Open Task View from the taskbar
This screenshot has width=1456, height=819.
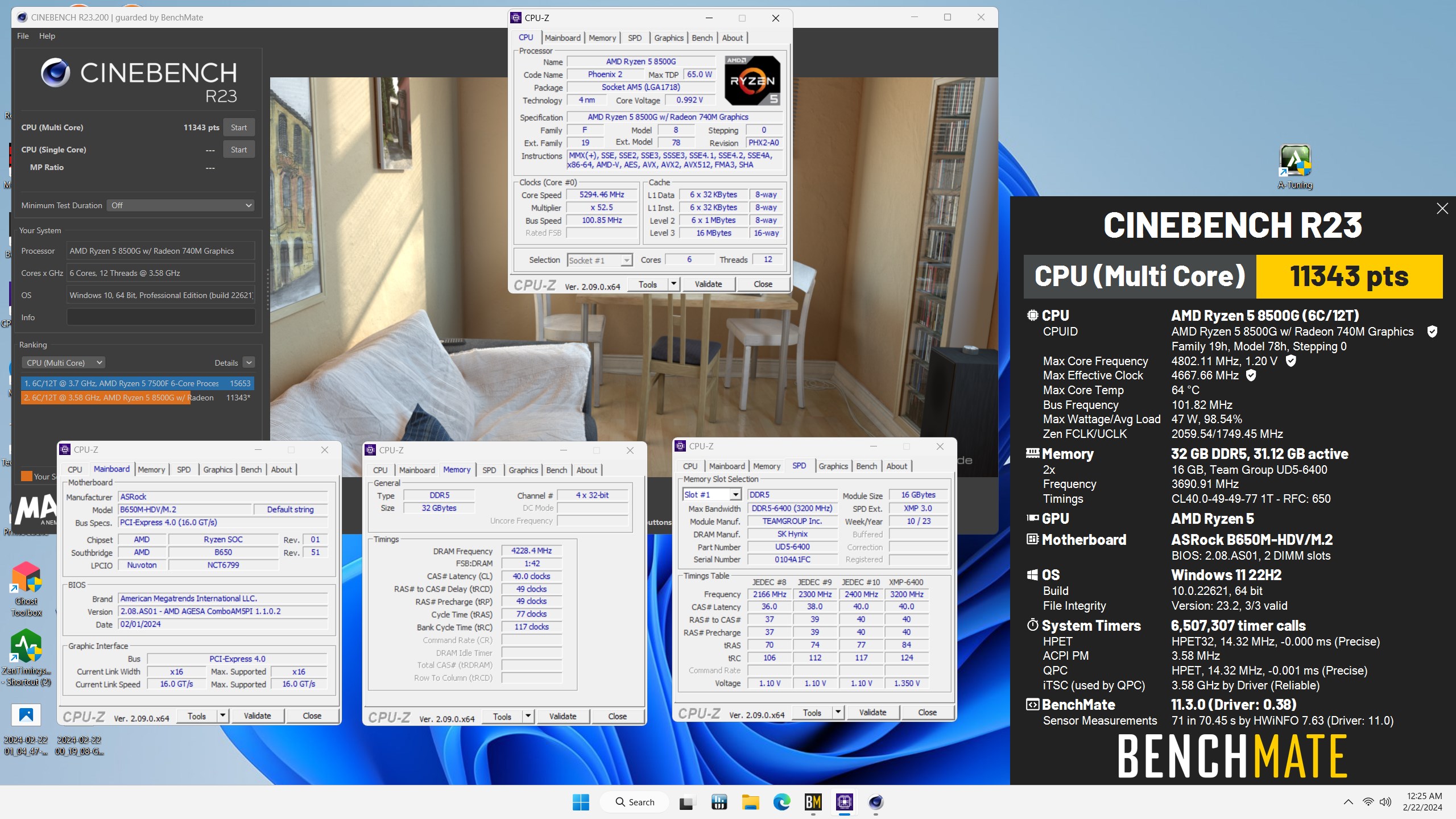[687, 802]
